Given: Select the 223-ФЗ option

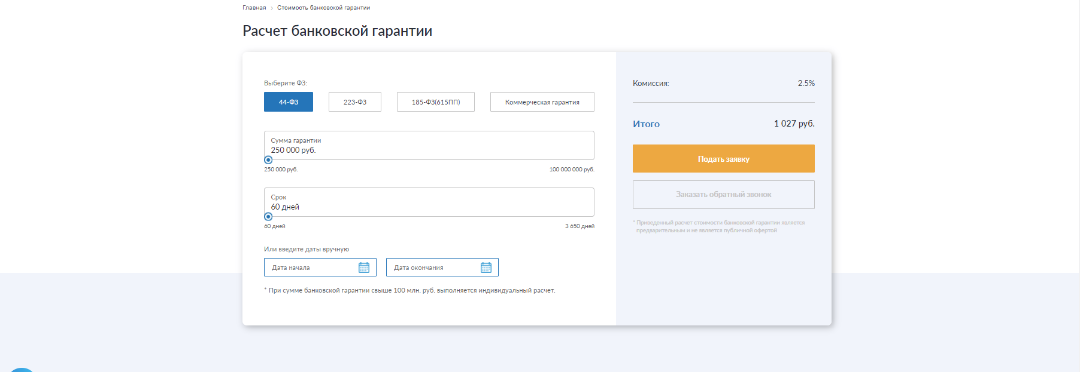Looking at the screenshot, I should coord(355,102).
